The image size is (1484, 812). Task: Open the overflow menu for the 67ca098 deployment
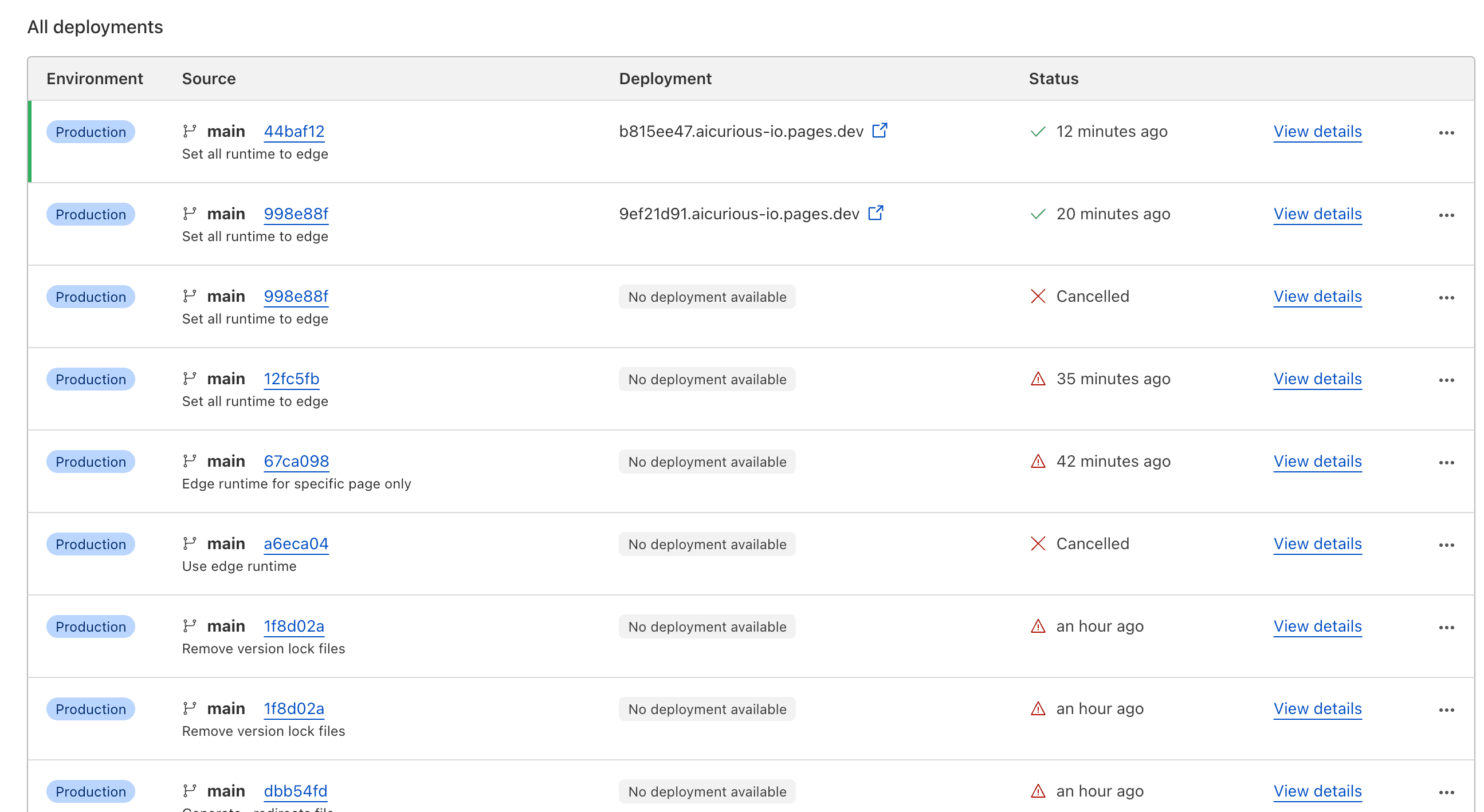[1447, 462]
